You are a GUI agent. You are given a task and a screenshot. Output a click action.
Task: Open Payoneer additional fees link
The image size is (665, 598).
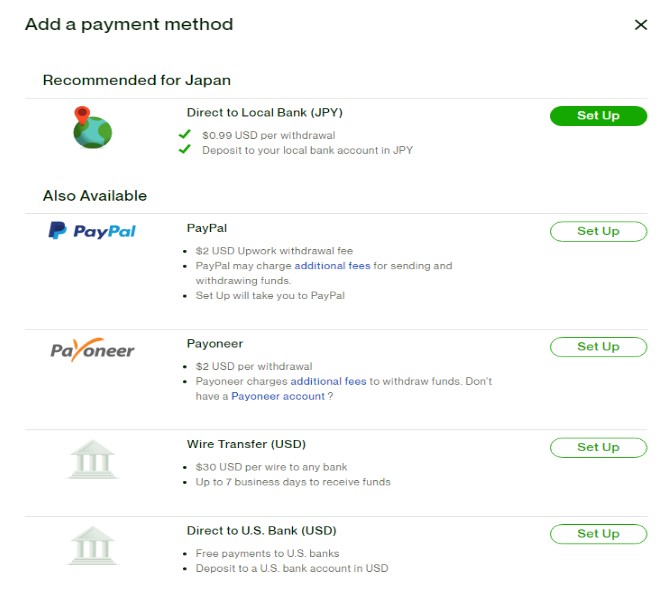click(x=328, y=381)
